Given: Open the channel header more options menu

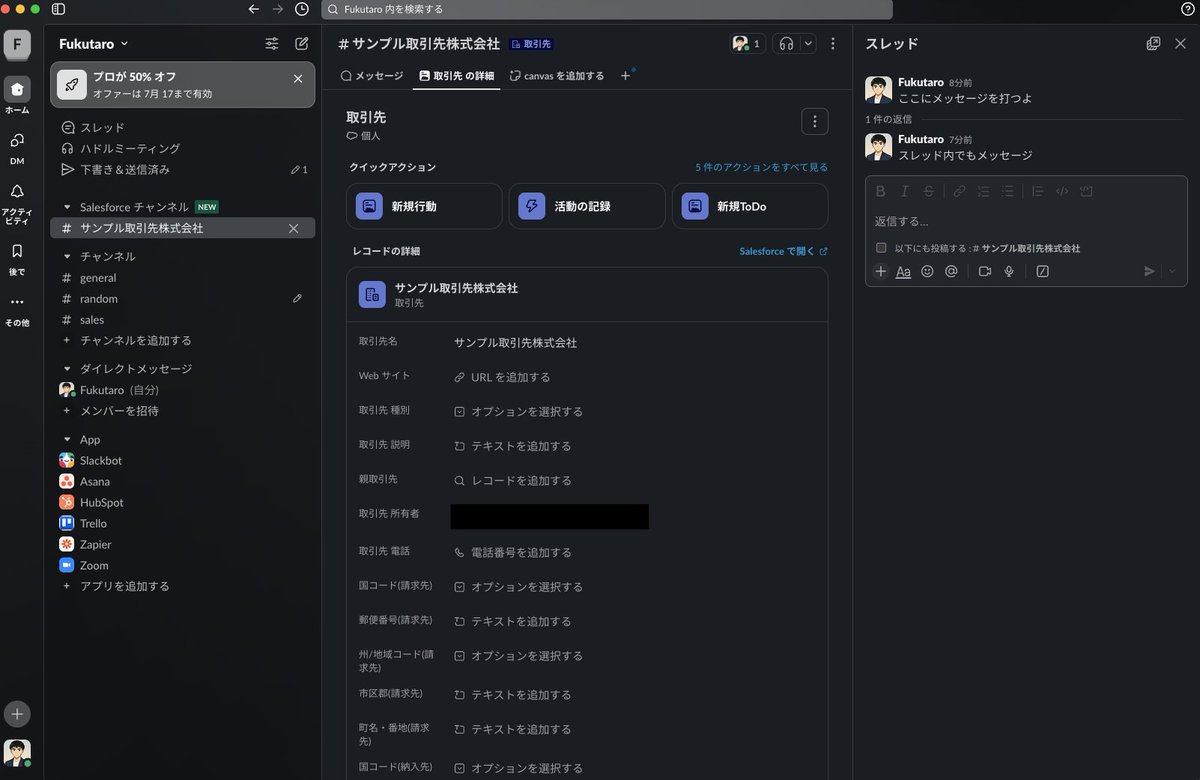Looking at the screenshot, I should coord(833,44).
